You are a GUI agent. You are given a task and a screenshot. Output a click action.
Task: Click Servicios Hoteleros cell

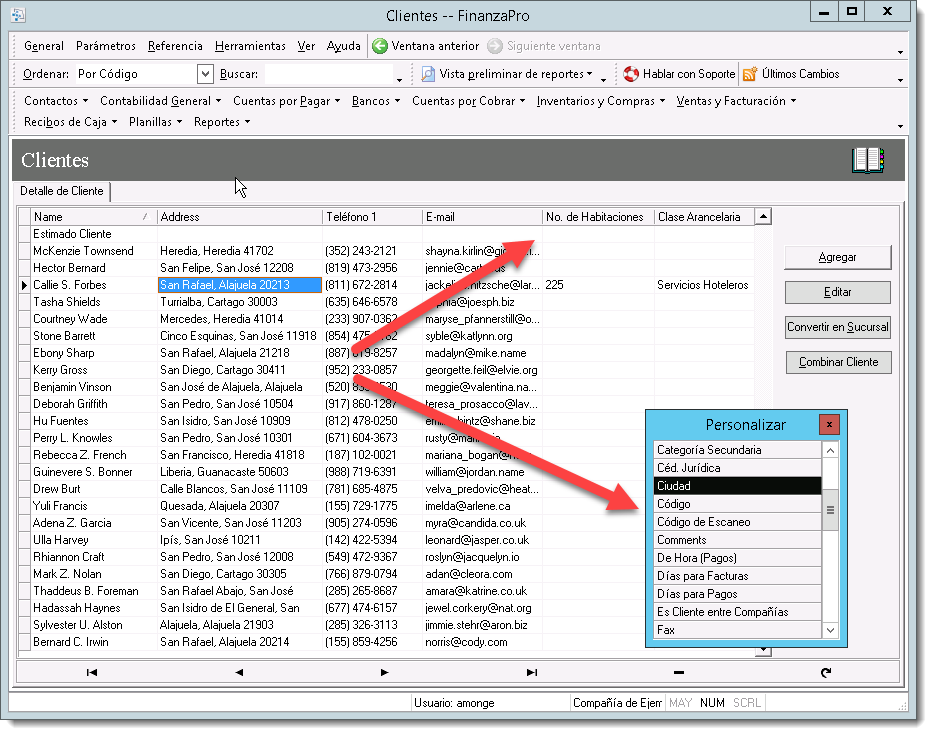(703, 285)
